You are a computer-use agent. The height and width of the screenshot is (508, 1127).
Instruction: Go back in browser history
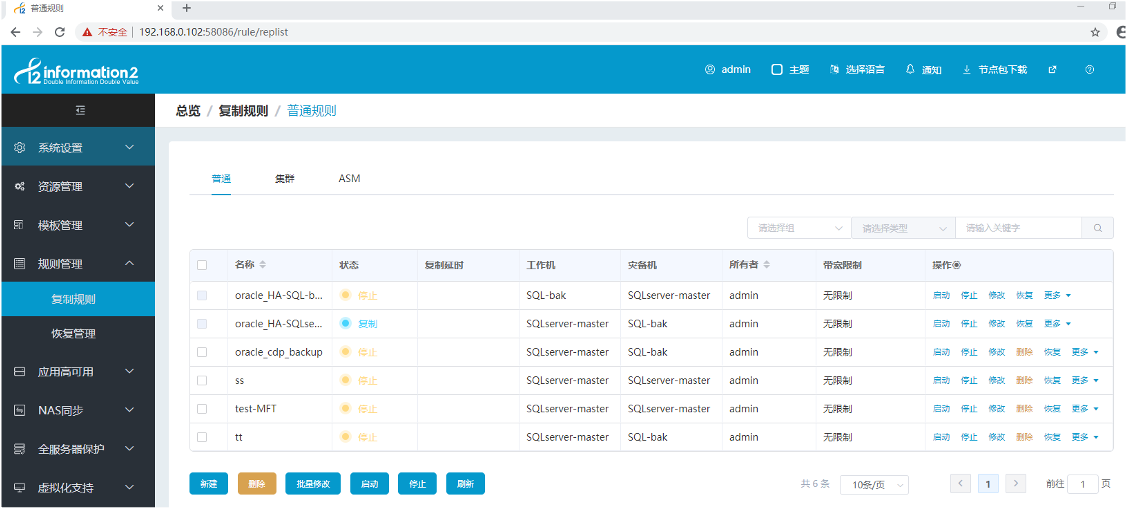(x=15, y=32)
